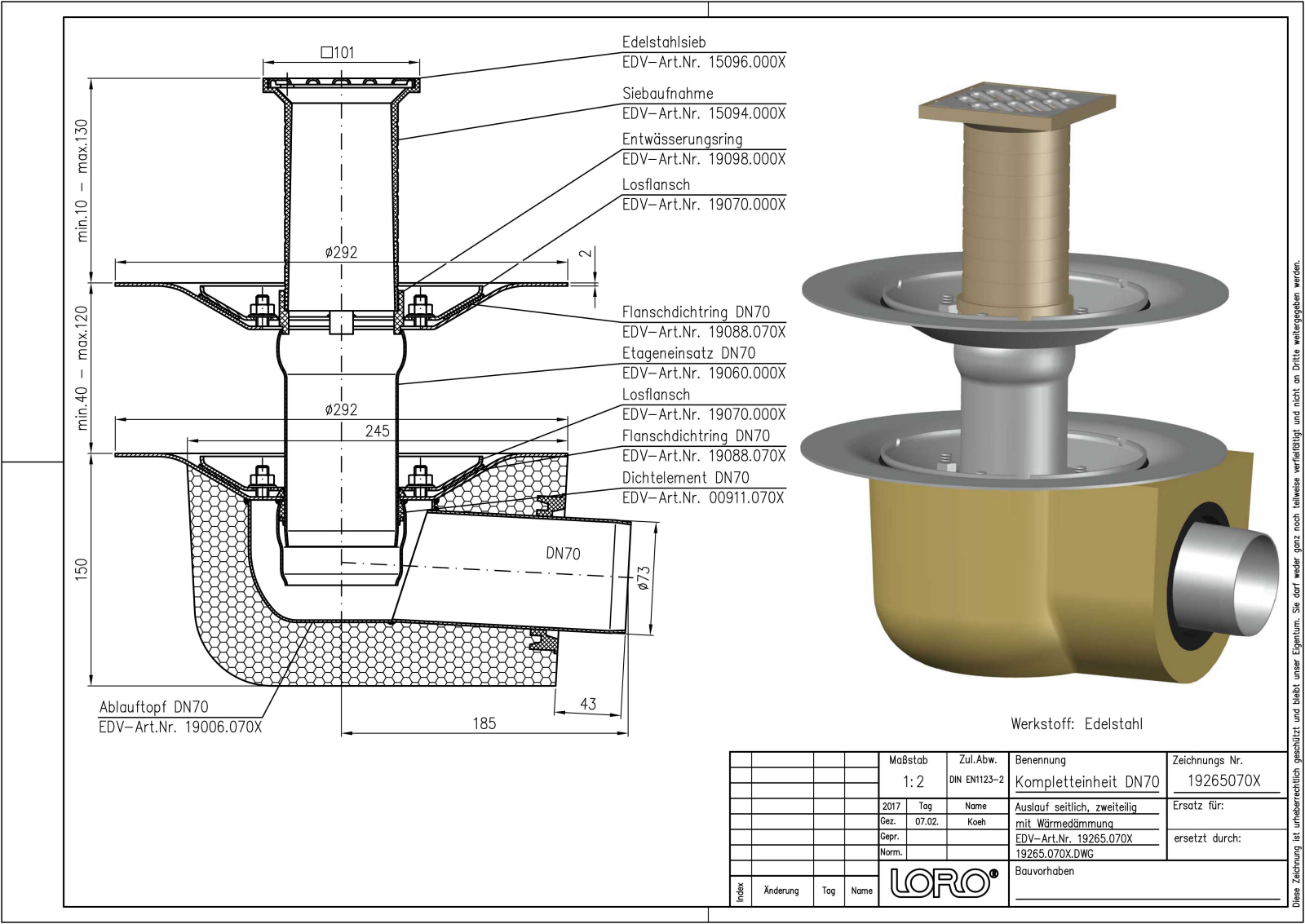Click the Kompletteinheit DN70 title

point(1086,782)
